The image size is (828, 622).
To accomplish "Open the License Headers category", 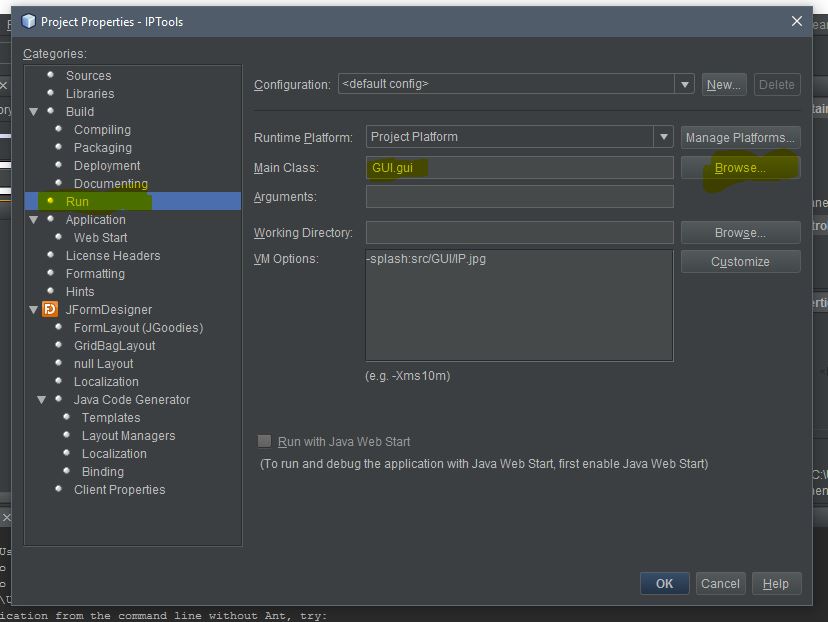I will [113, 256].
